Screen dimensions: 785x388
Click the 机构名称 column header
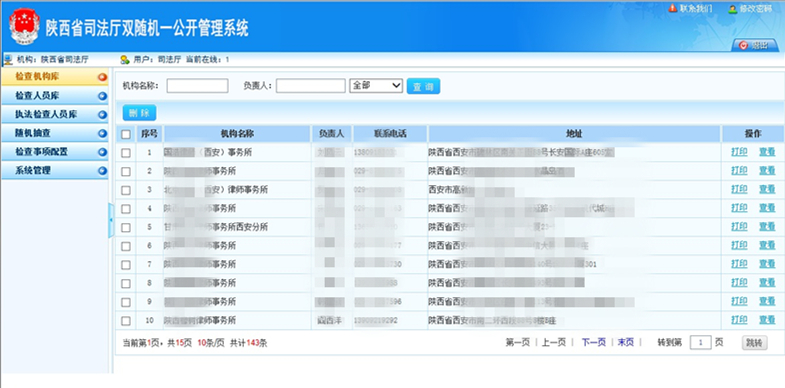pos(237,134)
